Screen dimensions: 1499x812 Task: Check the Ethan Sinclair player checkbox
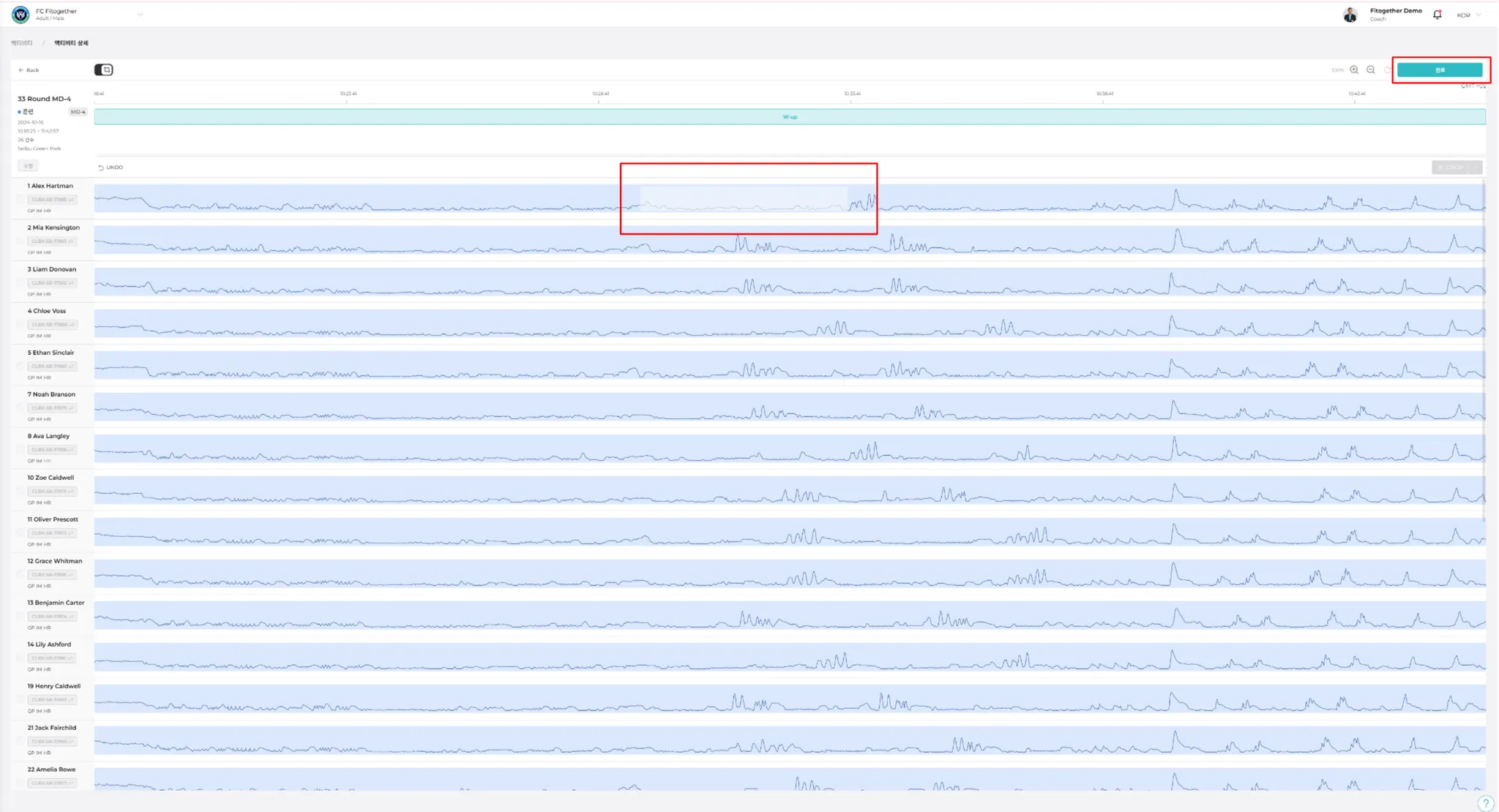(20, 366)
